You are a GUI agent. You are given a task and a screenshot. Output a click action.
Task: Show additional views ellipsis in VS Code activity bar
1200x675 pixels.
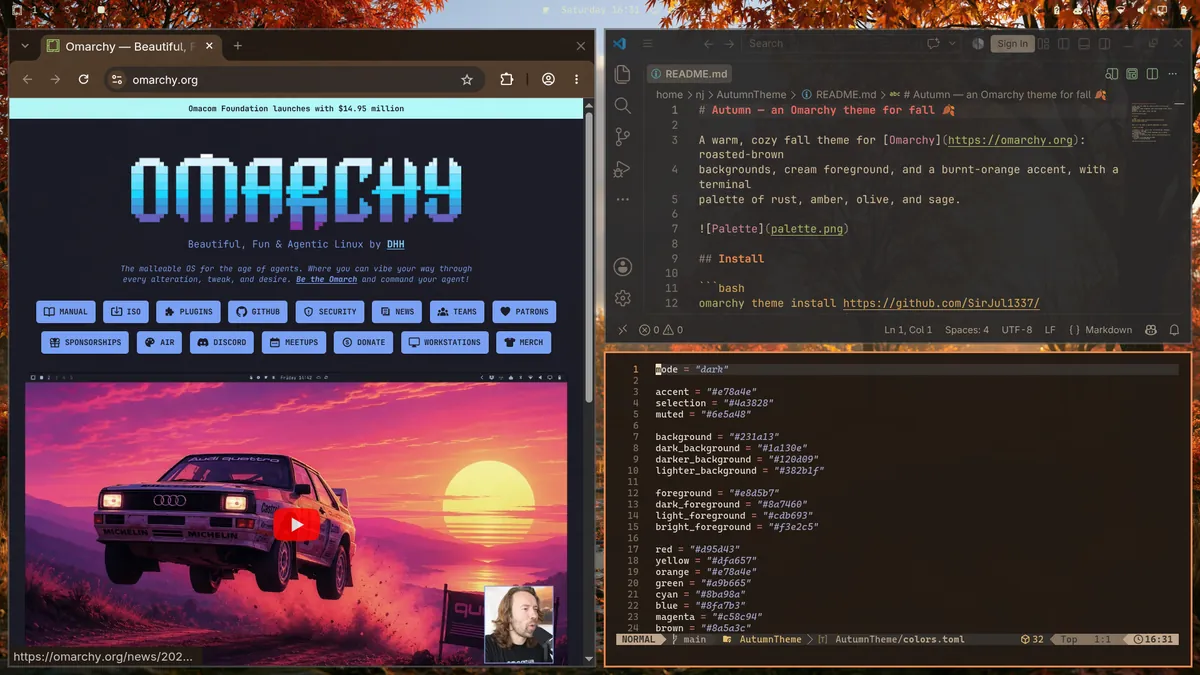(x=622, y=199)
